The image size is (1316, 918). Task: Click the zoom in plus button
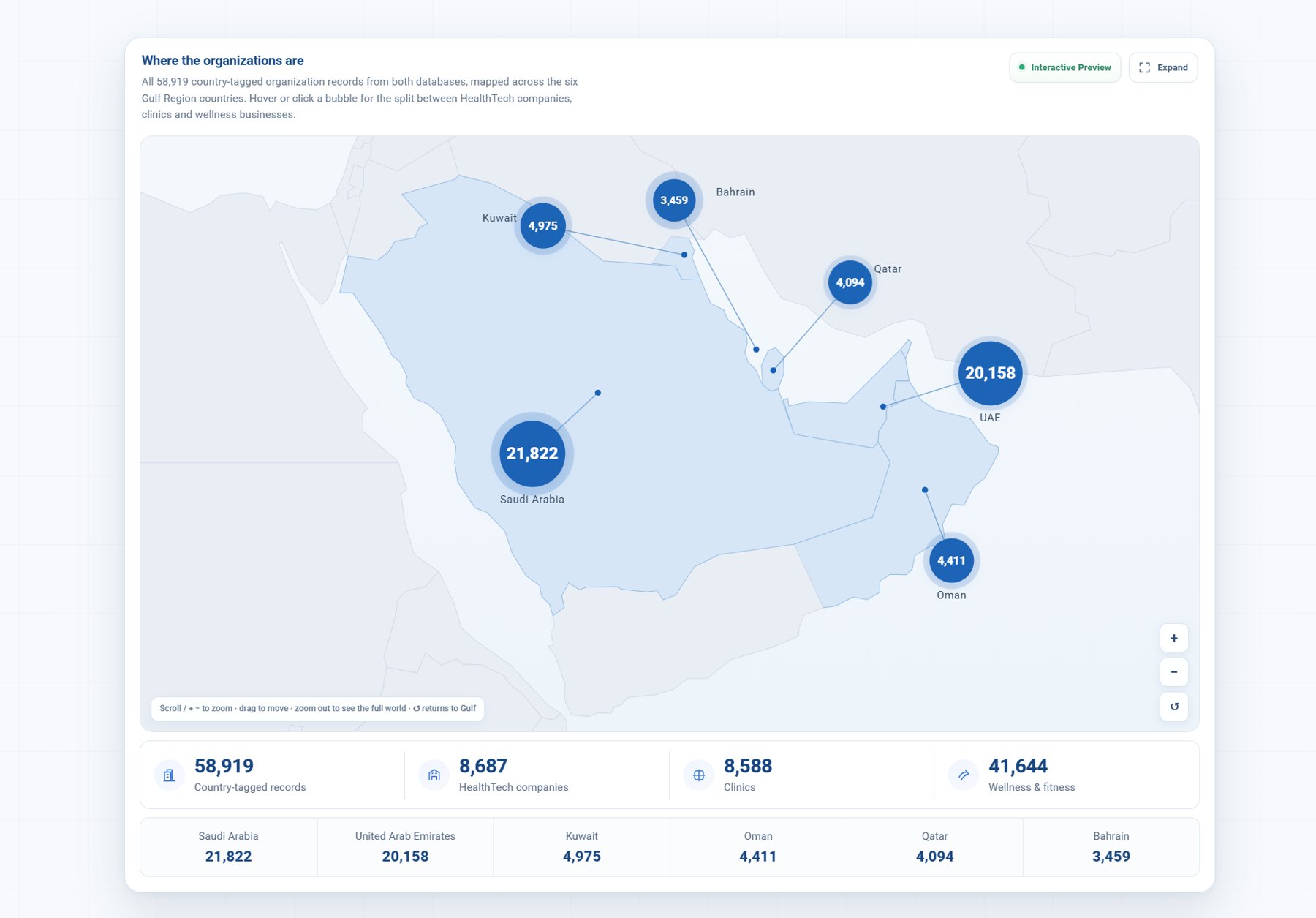(x=1173, y=638)
